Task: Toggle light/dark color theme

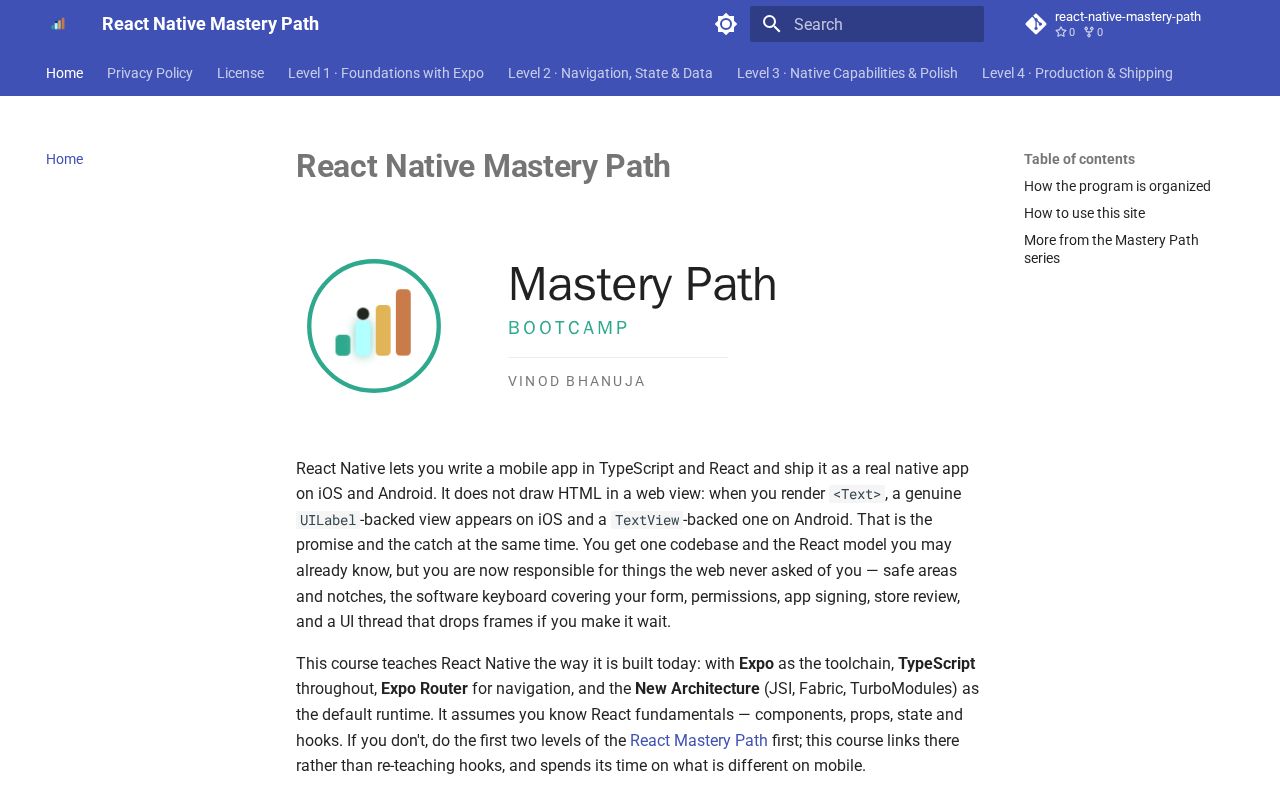Action: (x=726, y=24)
